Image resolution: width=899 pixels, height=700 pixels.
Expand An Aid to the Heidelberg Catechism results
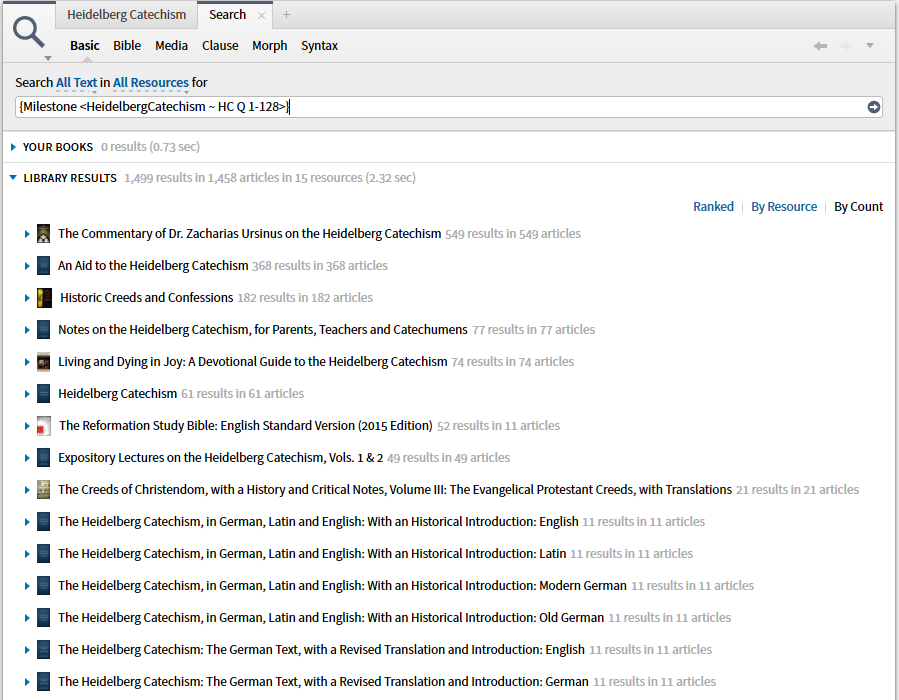click(27, 266)
